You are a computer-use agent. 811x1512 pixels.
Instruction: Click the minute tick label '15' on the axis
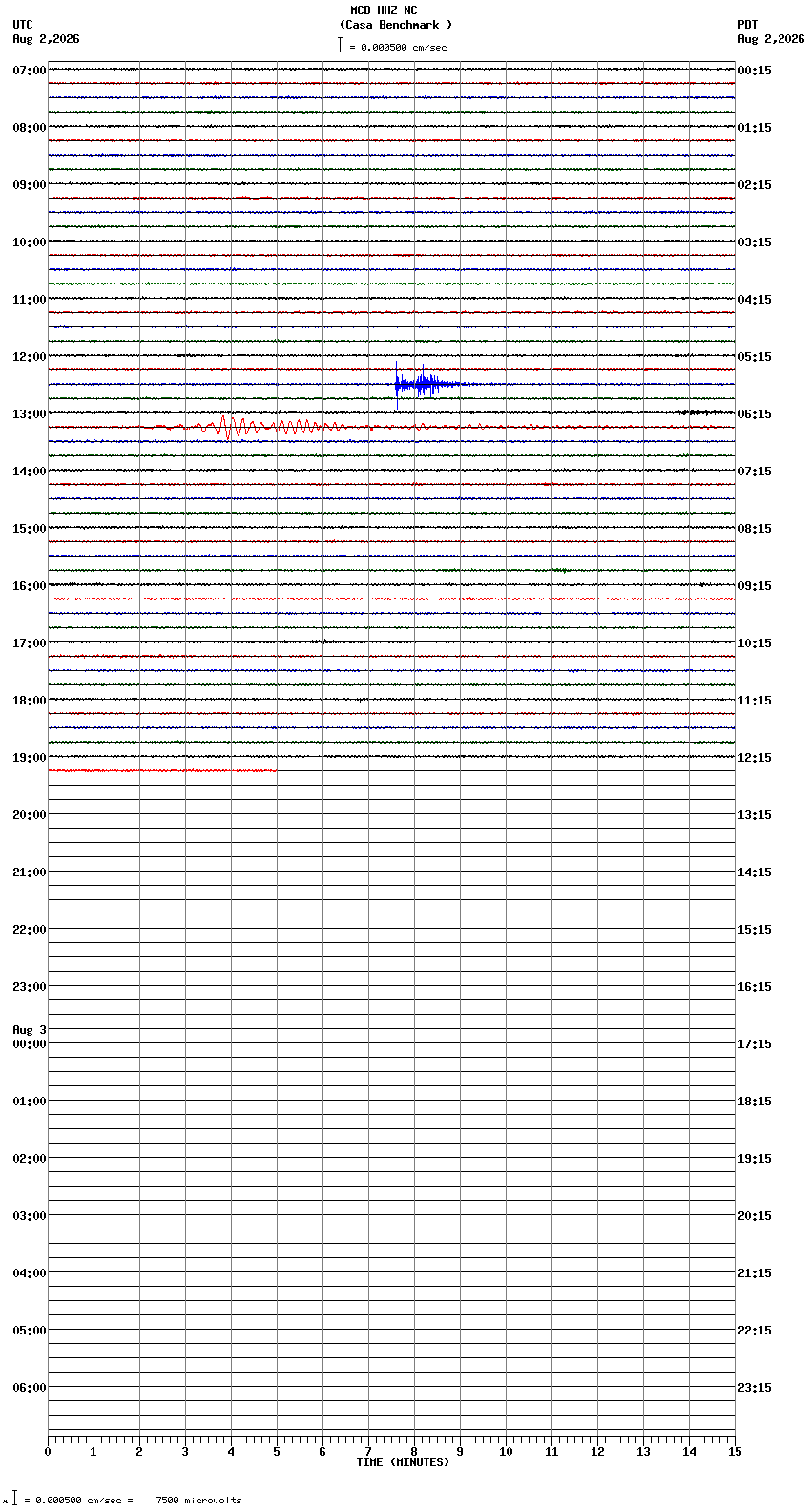coord(735,1452)
